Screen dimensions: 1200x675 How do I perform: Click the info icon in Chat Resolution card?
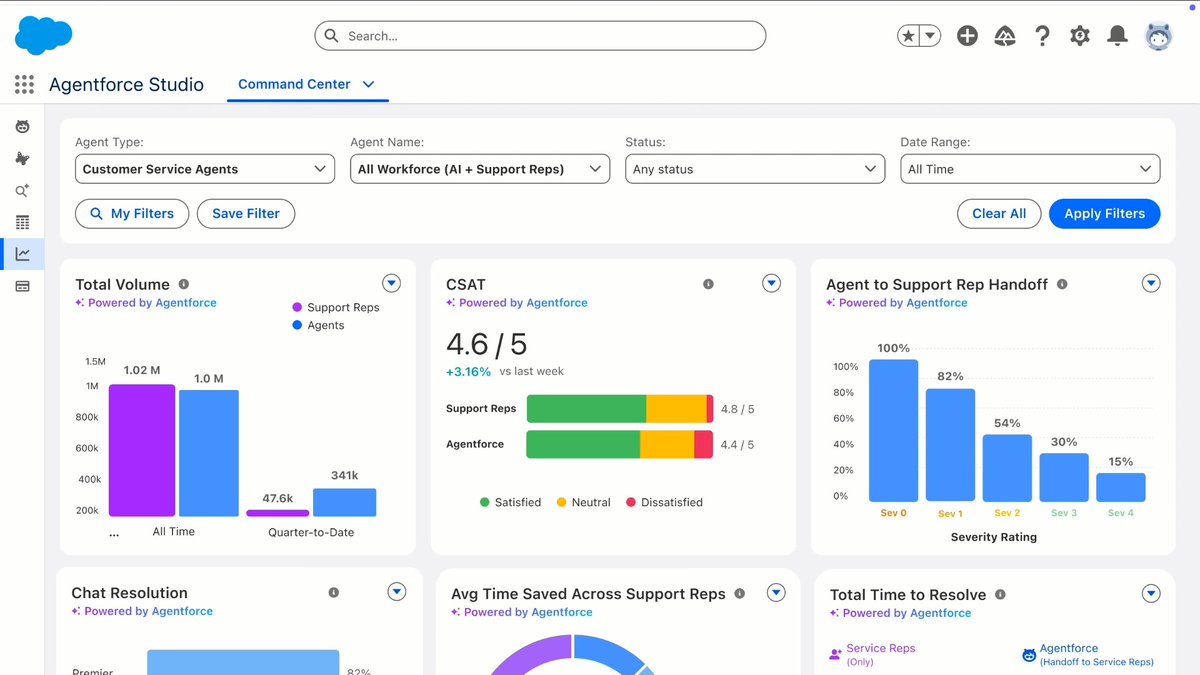pos(334,592)
